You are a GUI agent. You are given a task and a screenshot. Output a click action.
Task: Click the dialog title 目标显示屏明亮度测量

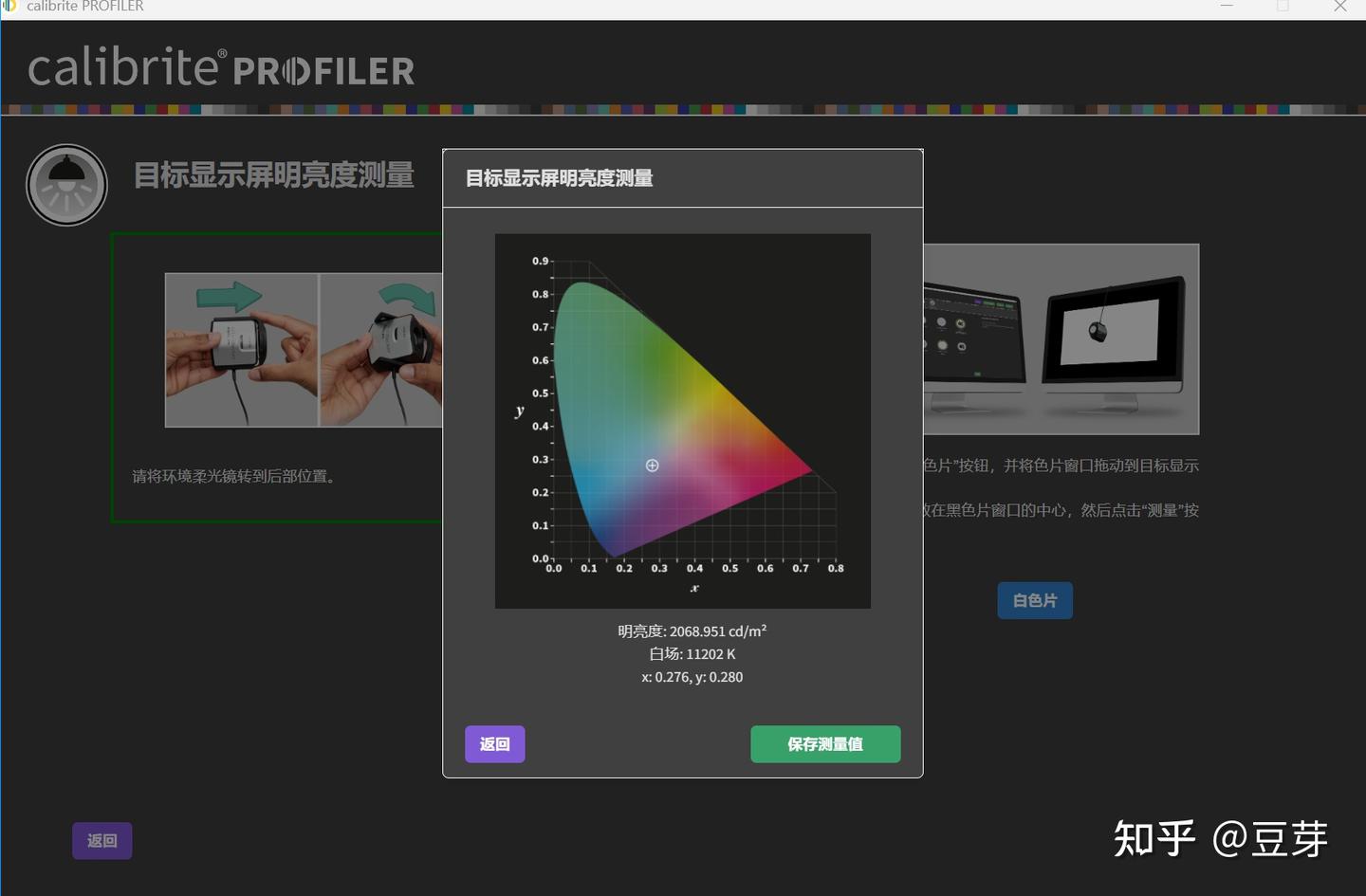[560, 178]
